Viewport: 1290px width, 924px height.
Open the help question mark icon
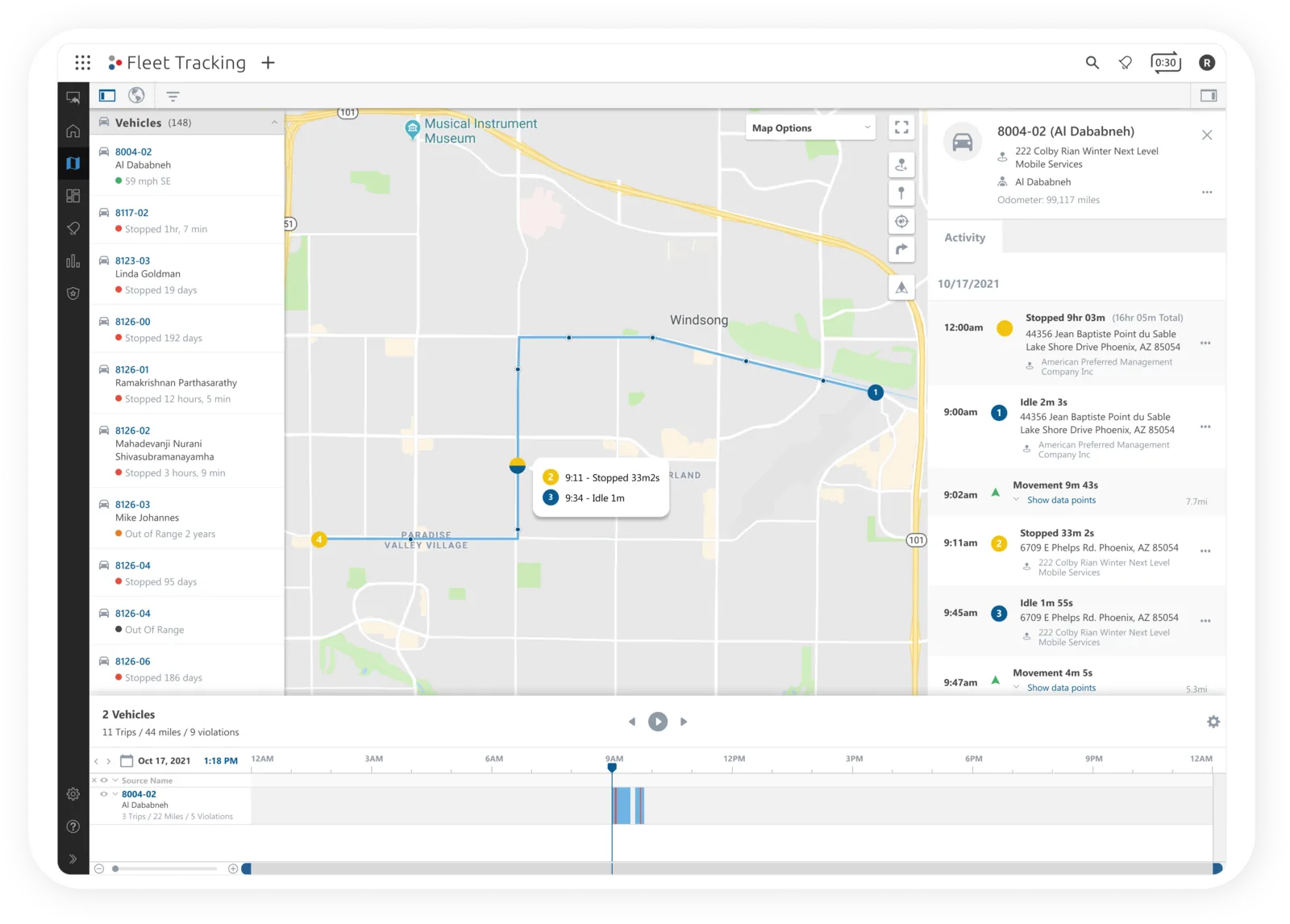tap(73, 826)
